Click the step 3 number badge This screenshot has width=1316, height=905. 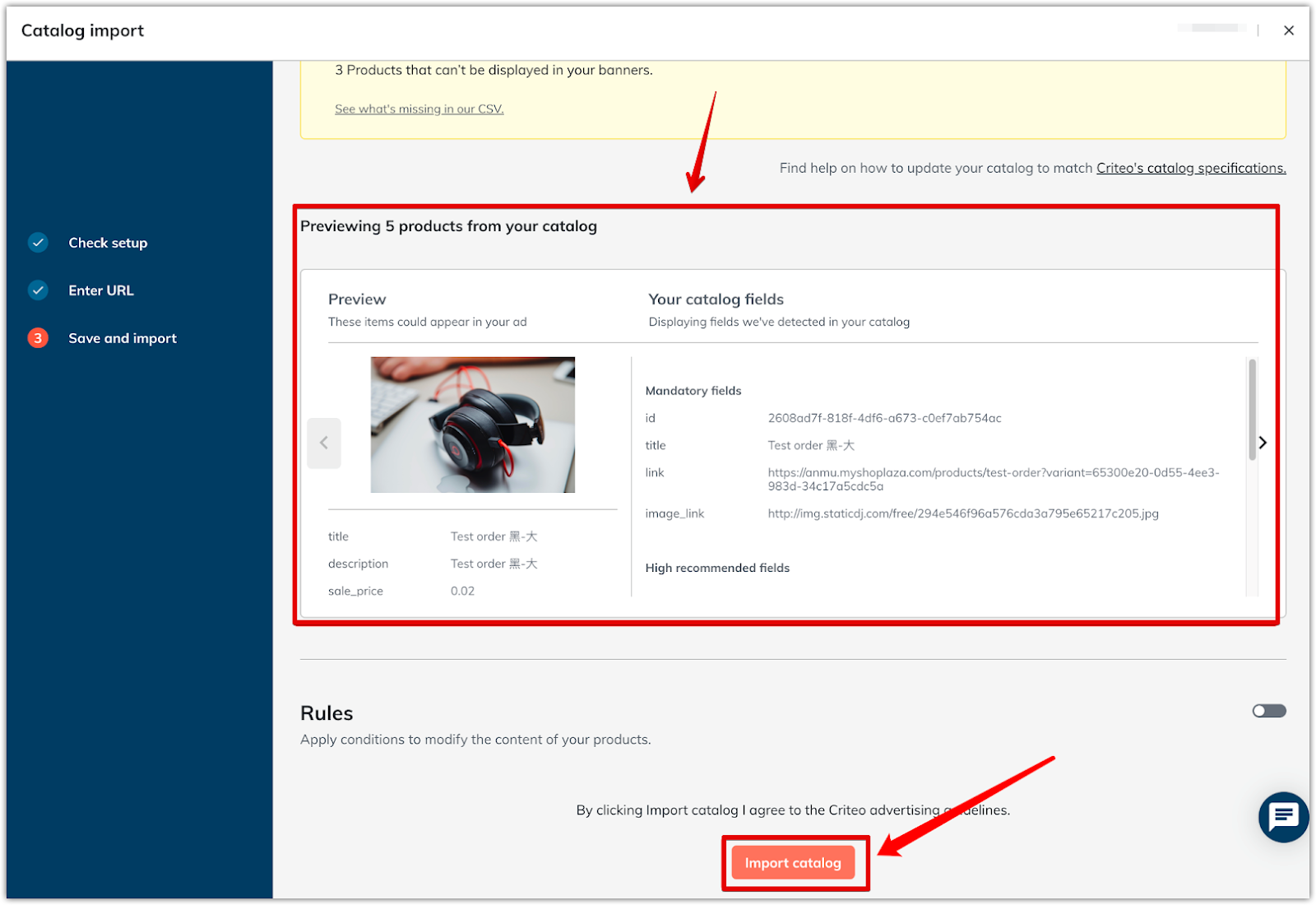[x=38, y=338]
